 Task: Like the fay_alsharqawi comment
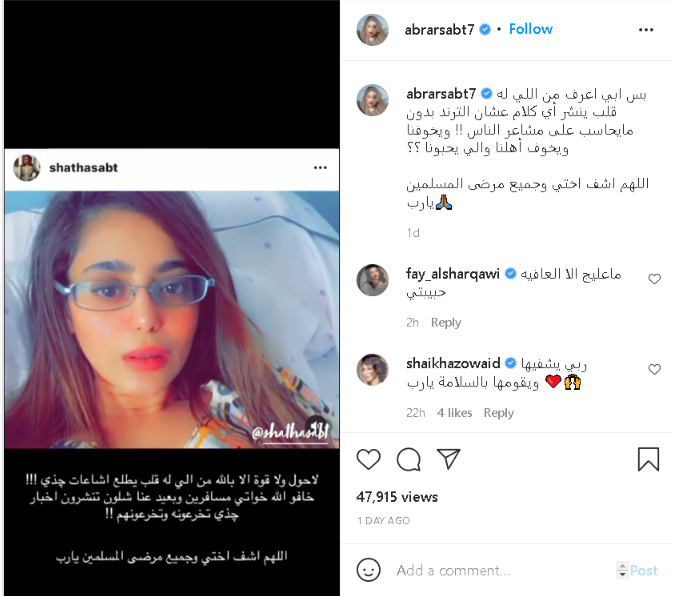pos(654,279)
